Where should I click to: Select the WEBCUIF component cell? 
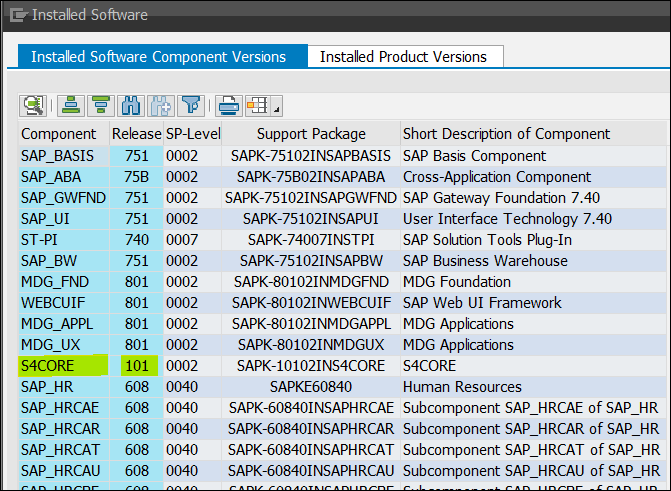[64, 303]
